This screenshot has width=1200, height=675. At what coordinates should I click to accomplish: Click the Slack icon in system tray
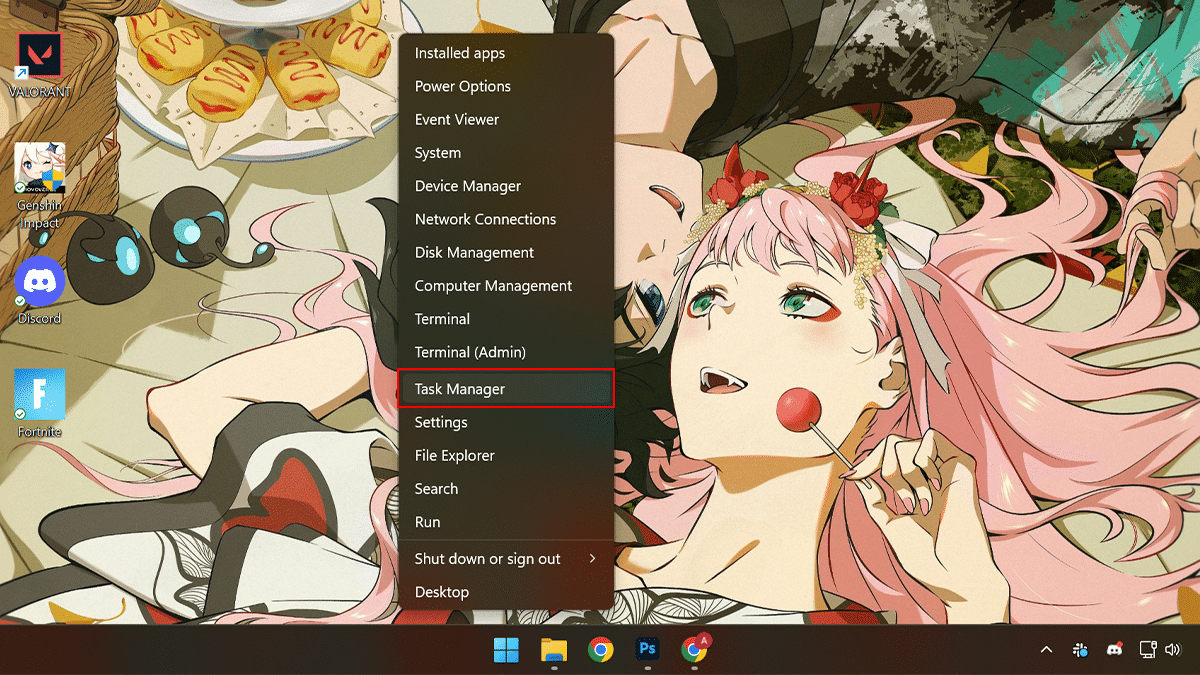tap(1080, 650)
